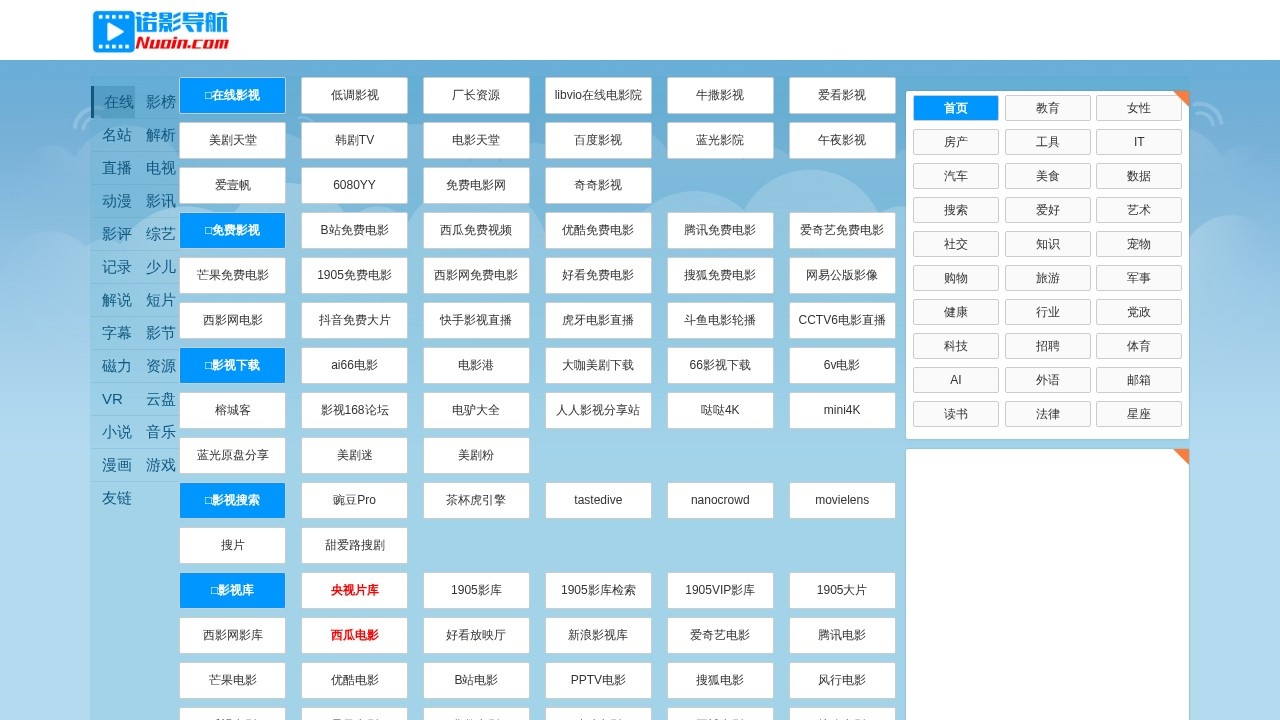Visit 厂长资源 site link
Image resolution: width=1280 pixels, height=720 pixels.
(x=476, y=96)
